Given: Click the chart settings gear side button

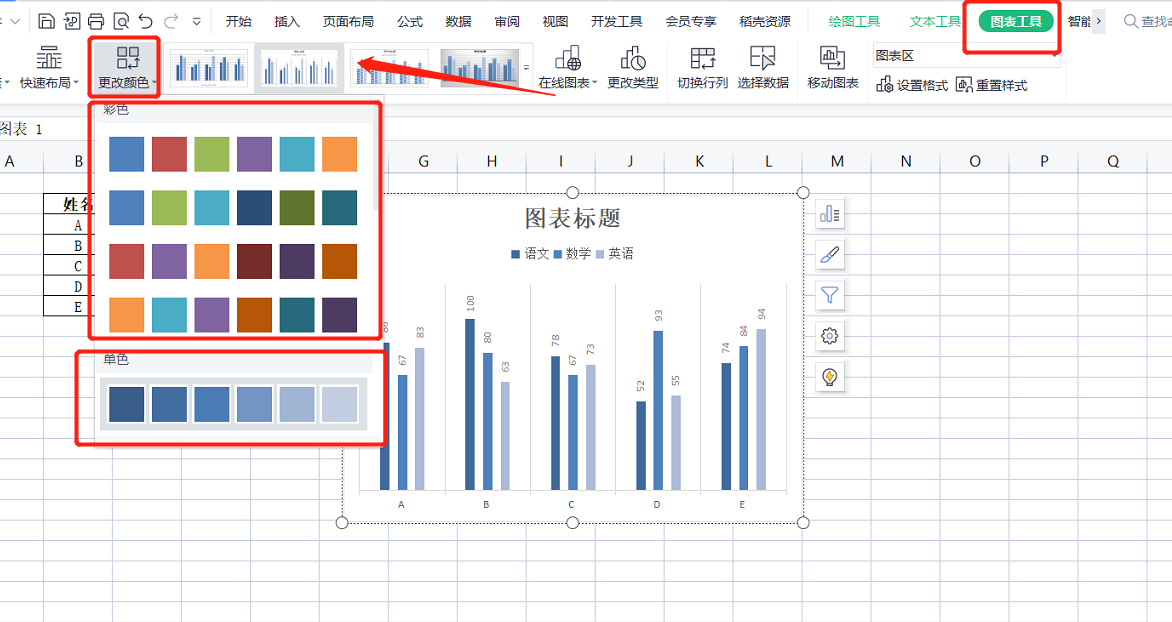Looking at the screenshot, I should click(x=830, y=336).
